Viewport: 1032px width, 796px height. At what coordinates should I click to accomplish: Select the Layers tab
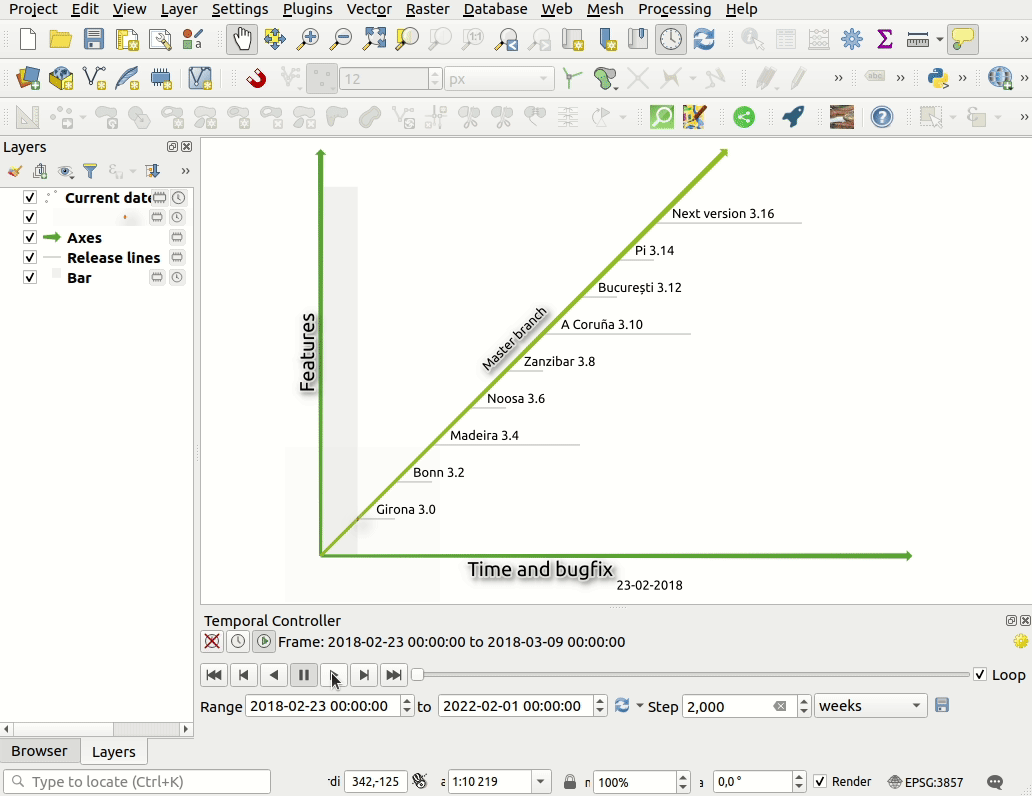[113, 751]
